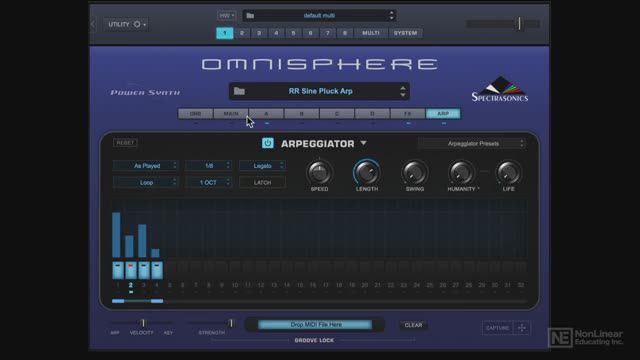640x360 pixels.
Task: Click the Swing knob
Action: (414, 172)
